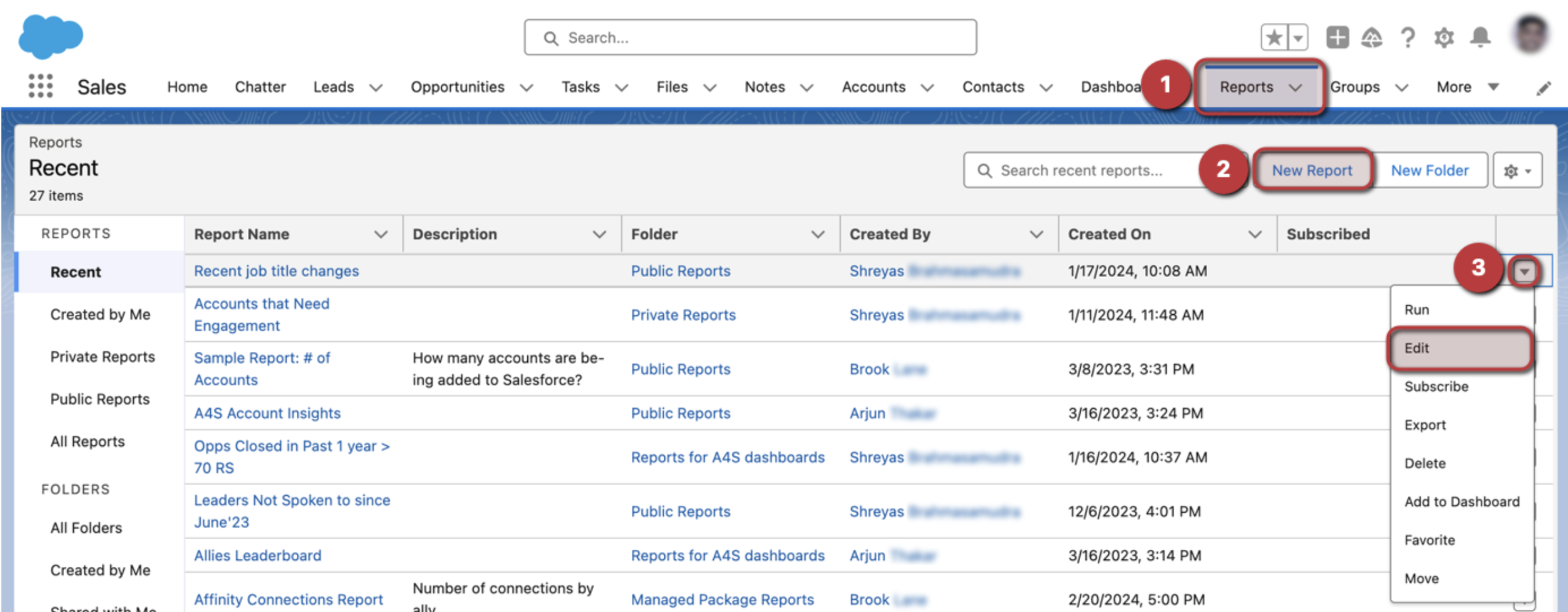Expand the Reports tab dropdown arrow
Image resolution: width=1568 pixels, height=612 pixels.
tap(1296, 86)
